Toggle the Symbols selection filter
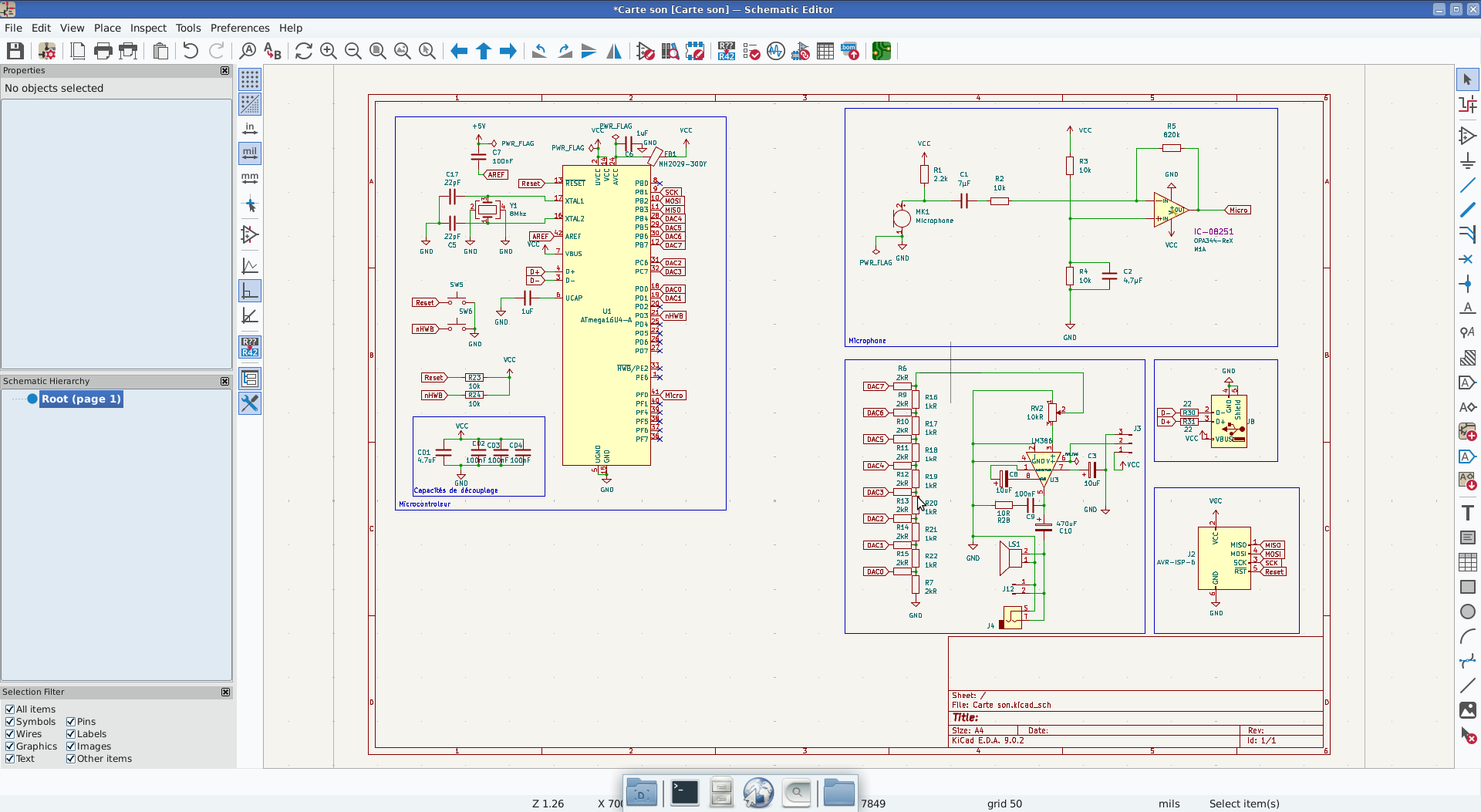 click(x=10, y=722)
